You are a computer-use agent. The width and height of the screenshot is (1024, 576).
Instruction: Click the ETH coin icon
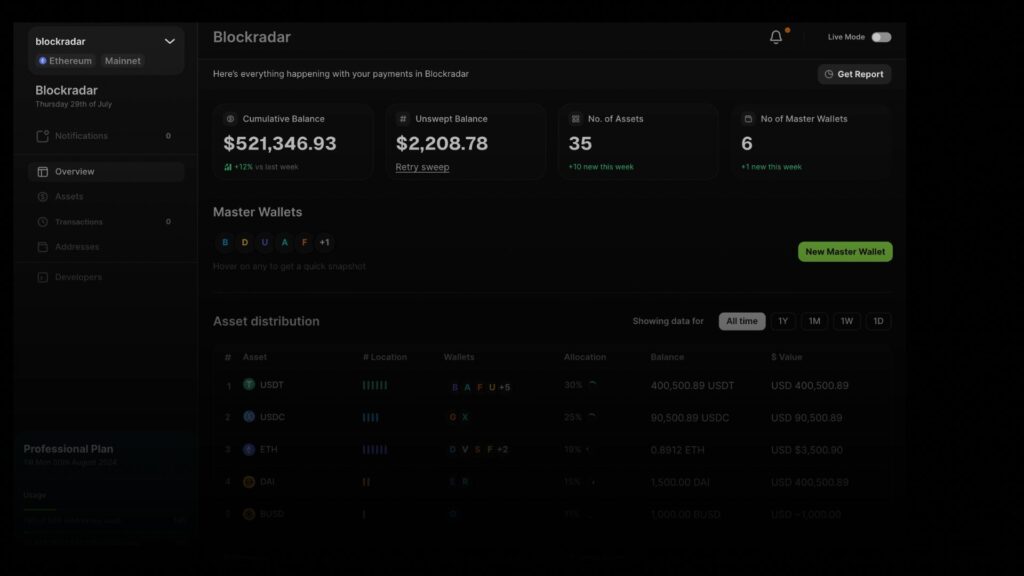[249, 449]
